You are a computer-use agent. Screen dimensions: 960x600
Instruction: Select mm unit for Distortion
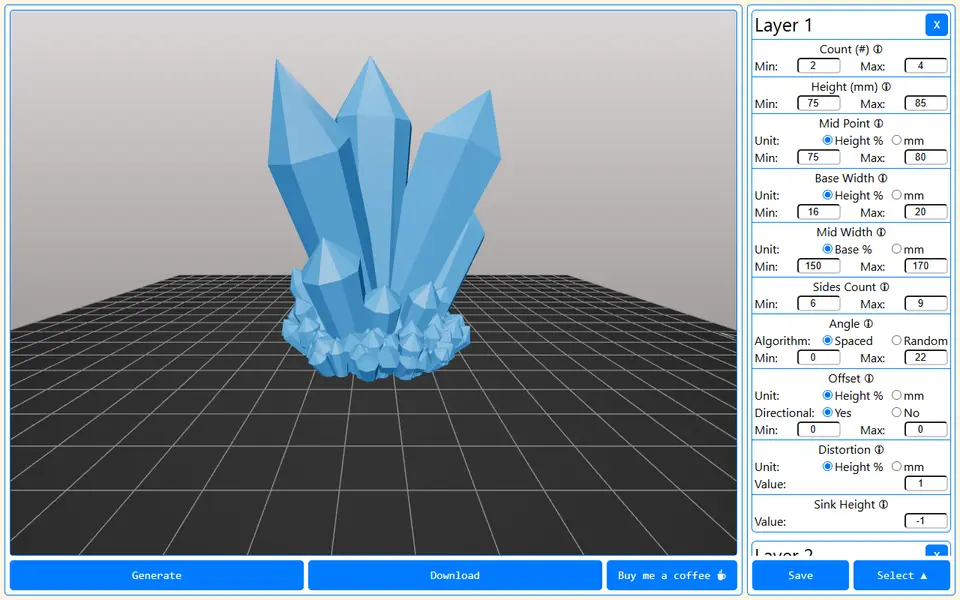[x=896, y=467]
